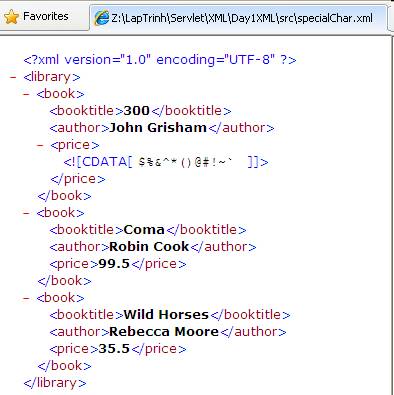Click the opening library tag
Image resolution: width=394 pixels, height=395 pixels.
coord(52,77)
